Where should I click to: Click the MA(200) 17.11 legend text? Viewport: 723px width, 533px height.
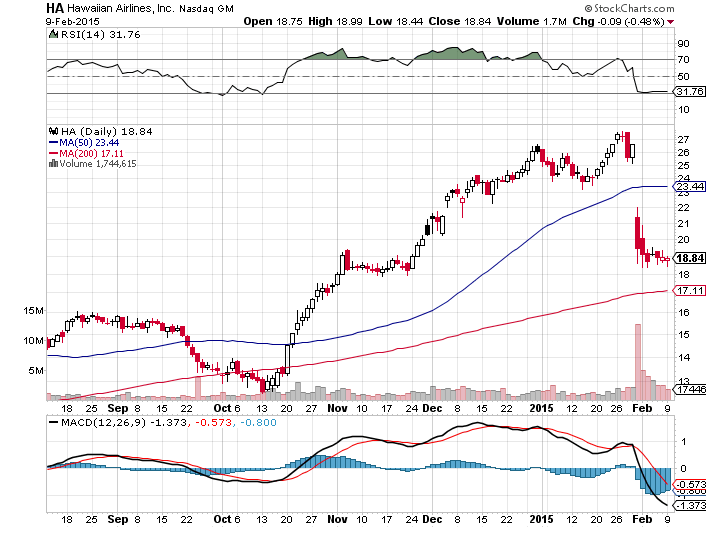pos(91,154)
